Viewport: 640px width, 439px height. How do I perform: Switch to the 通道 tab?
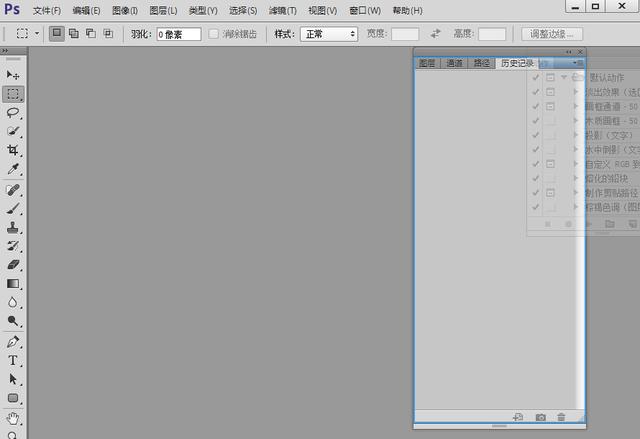coord(454,63)
